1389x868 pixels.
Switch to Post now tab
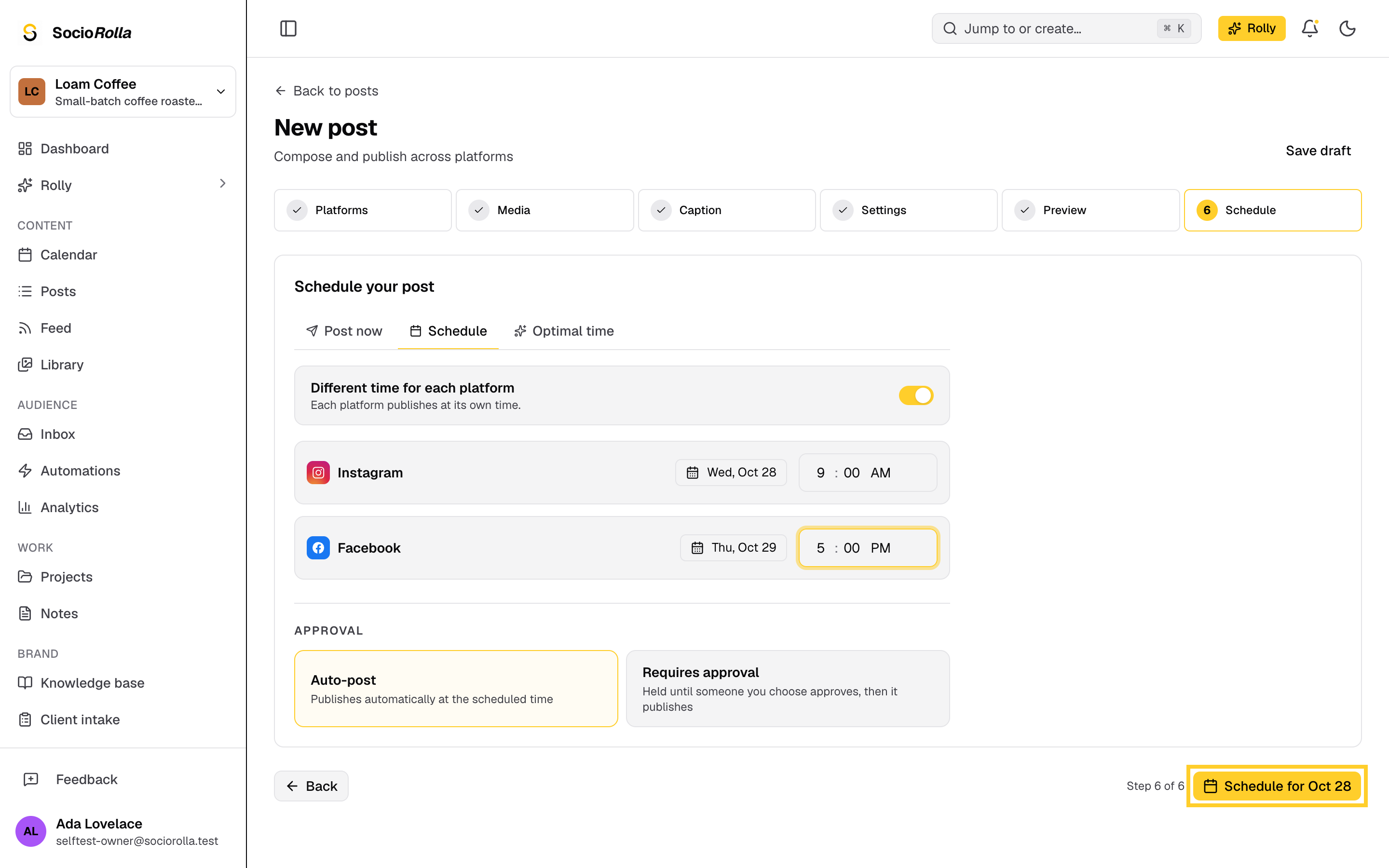tap(344, 331)
